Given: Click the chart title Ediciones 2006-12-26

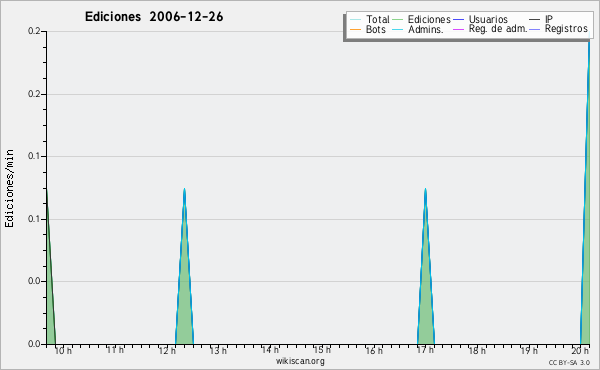Looking at the screenshot, I should pyautogui.click(x=154, y=17).
